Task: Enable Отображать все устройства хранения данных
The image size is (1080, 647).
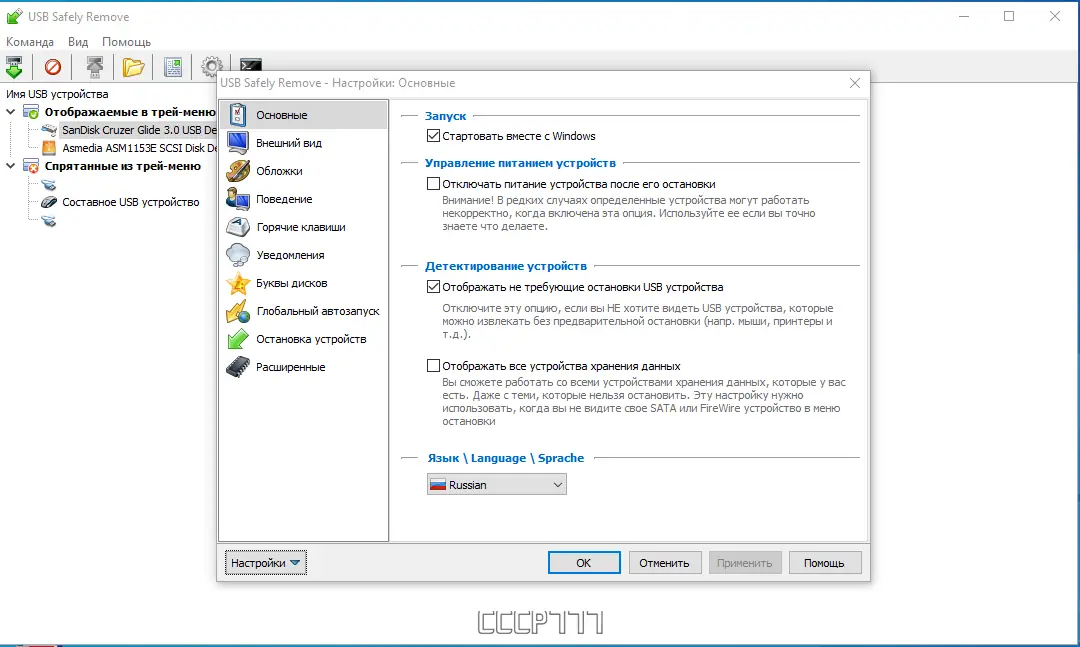Action: (x=433, y=366)
